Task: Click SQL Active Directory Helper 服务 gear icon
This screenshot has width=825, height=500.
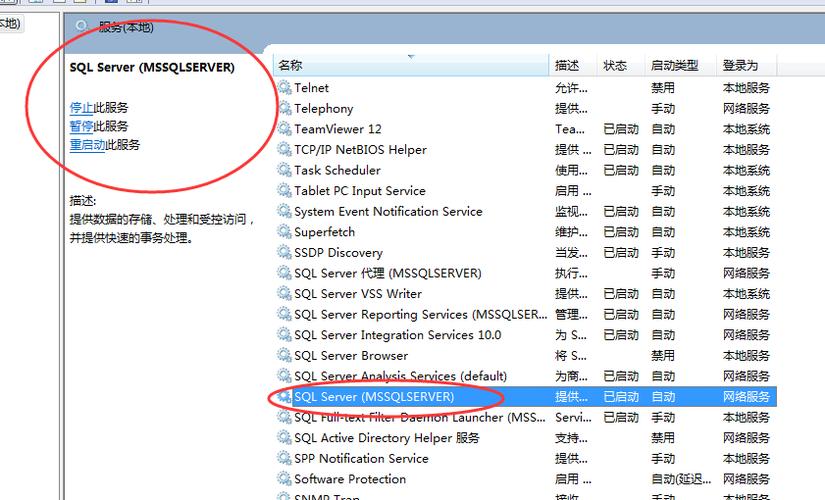Action: (285, 437)
